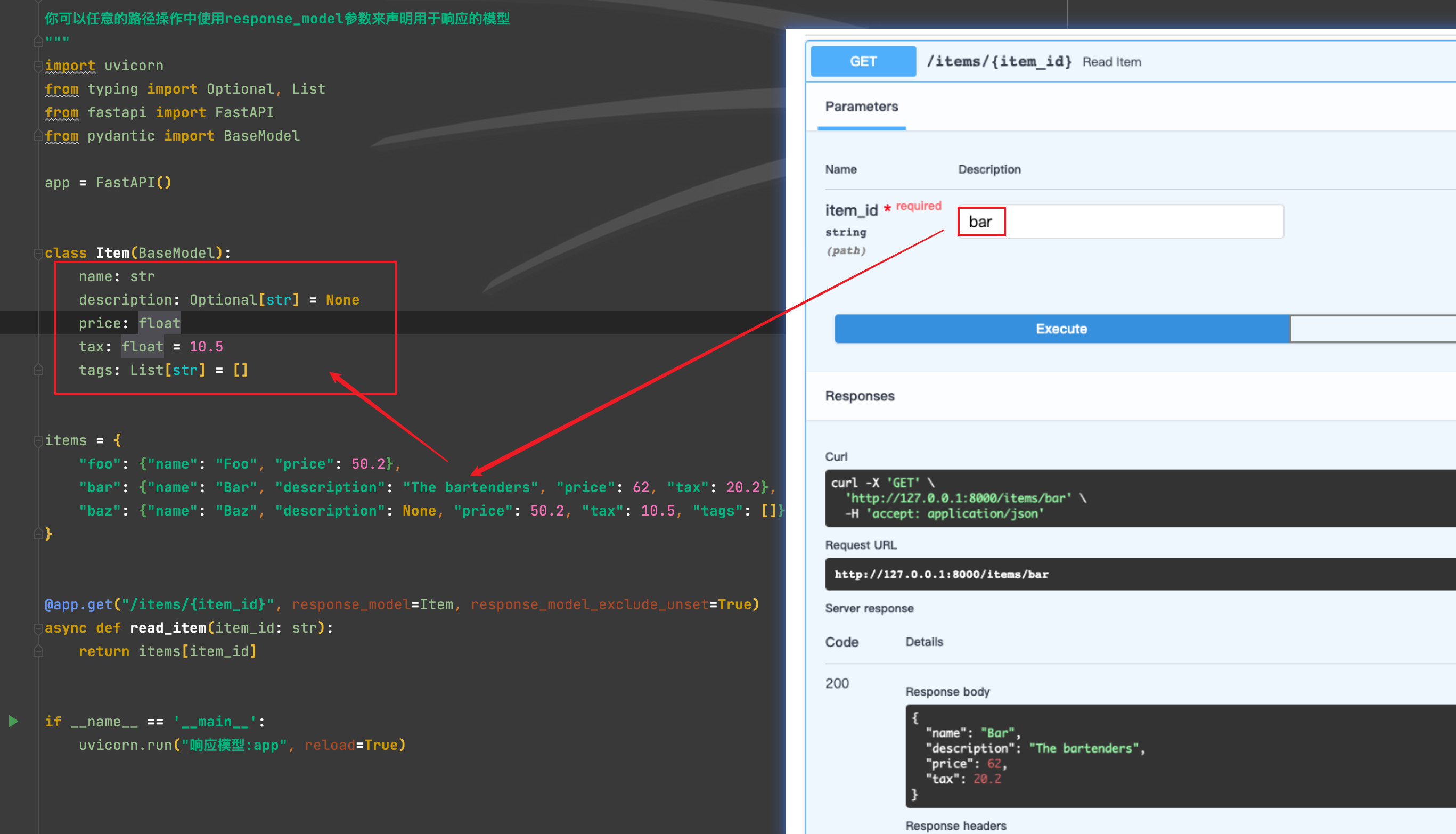Click the 200 response code
The width and height of the screenshot is (1456, 834).
coord(837,683)
